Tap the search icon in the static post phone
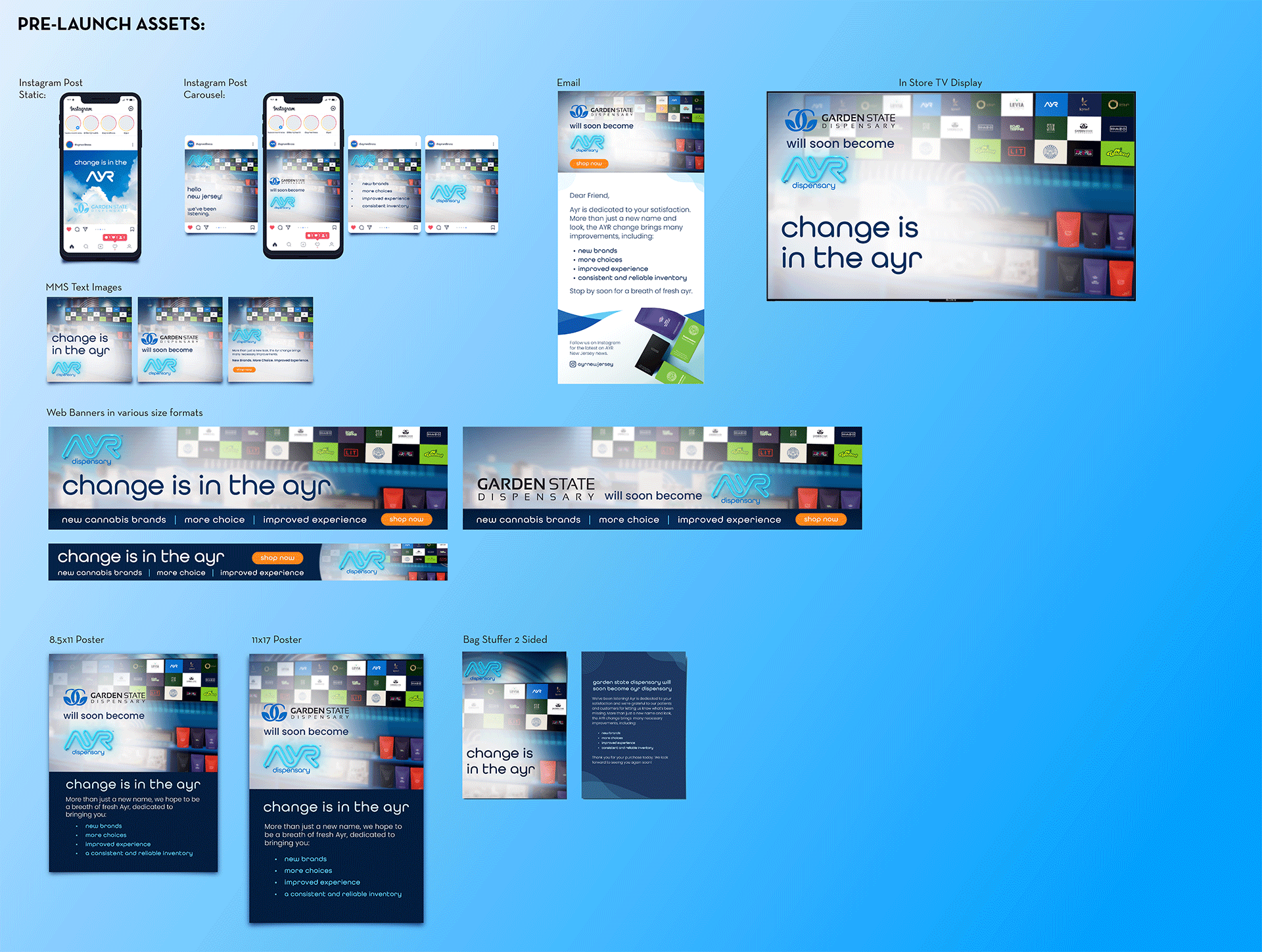The height and width of the screenshot is (952, 1262). click(86, 247)
